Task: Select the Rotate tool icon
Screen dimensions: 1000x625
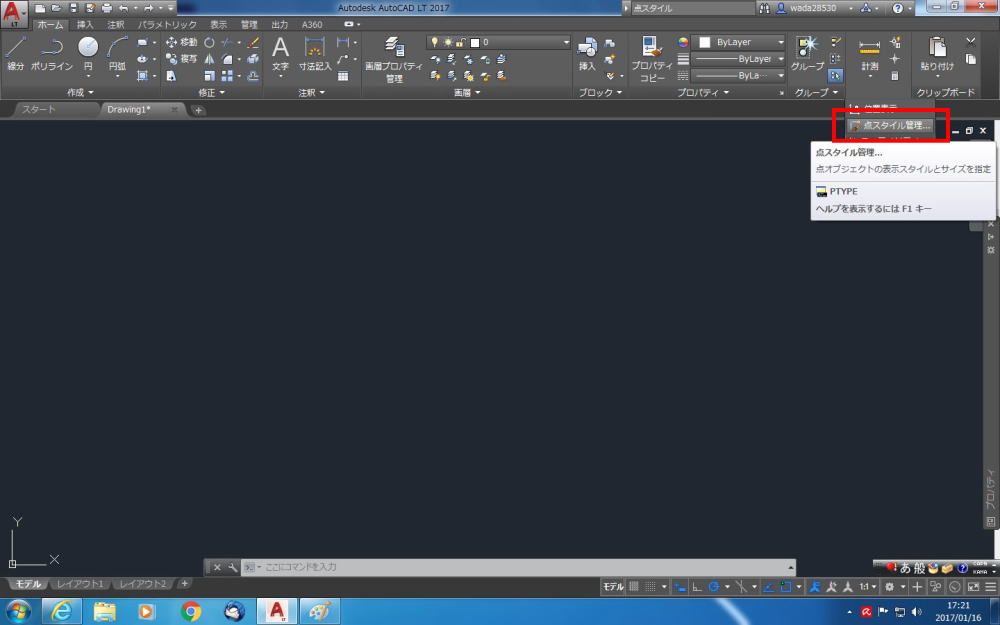Action: (x=209, y=43)
